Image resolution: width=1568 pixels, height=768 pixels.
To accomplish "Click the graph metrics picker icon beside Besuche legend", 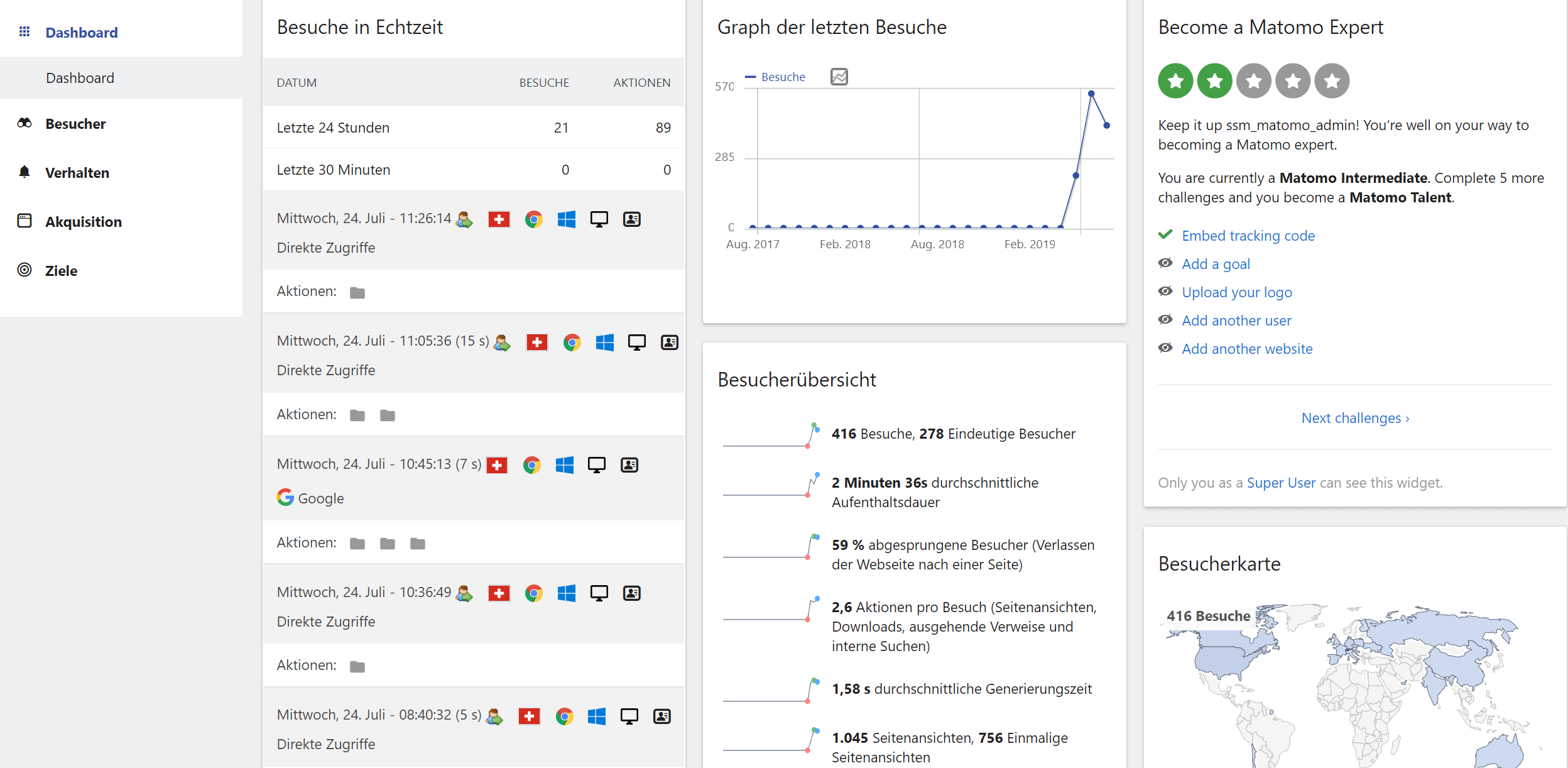I will (839, 77).
